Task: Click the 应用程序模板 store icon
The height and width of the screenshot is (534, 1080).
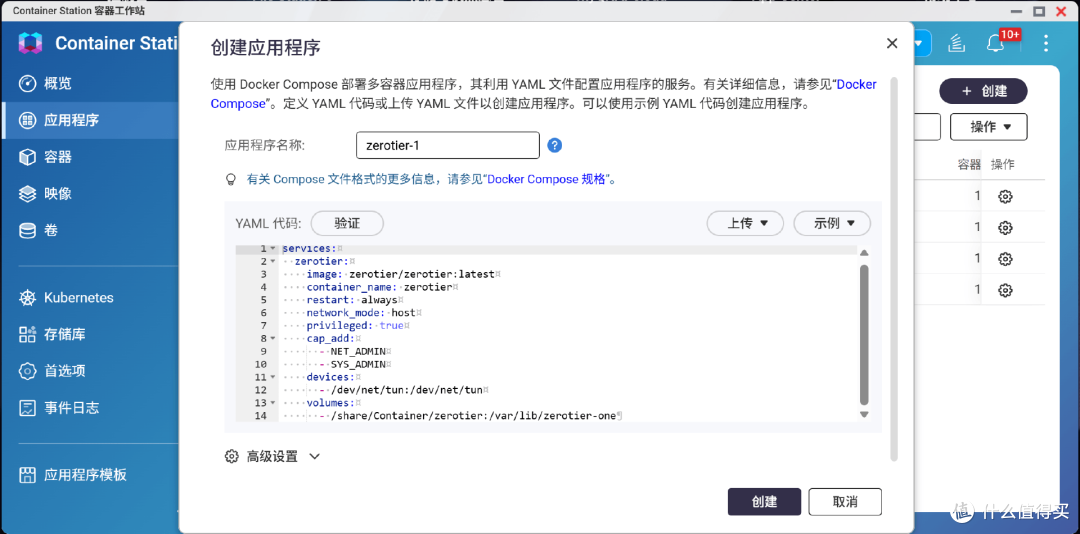Action: 27,475
